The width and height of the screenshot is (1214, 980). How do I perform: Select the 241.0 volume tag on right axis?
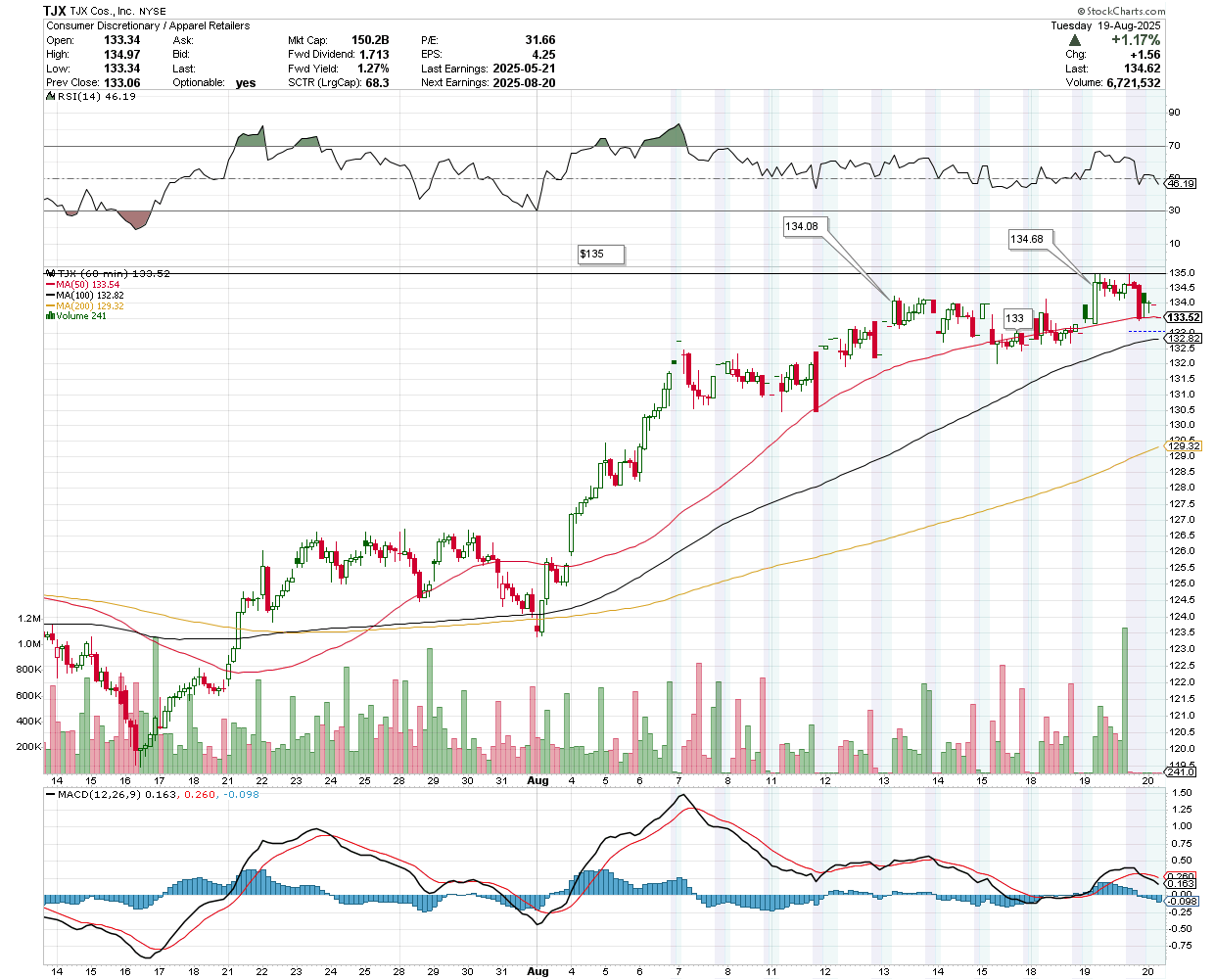click(x=1182, y=771)
